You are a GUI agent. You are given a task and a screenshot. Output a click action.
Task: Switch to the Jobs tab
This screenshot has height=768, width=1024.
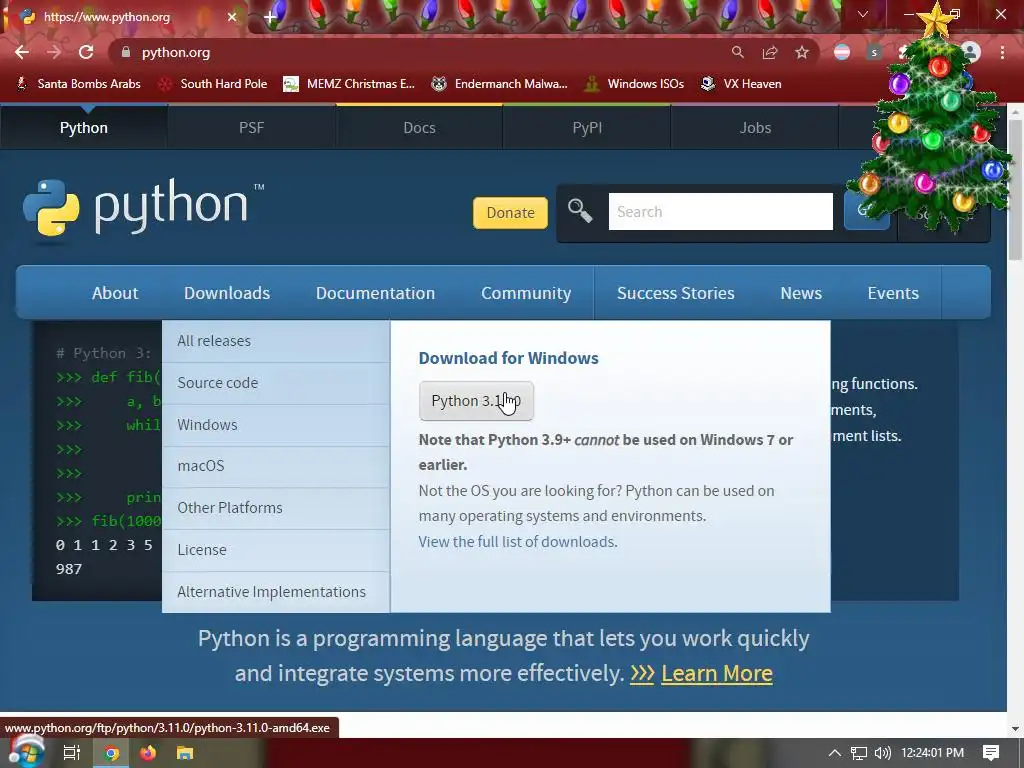pos(755,127)
